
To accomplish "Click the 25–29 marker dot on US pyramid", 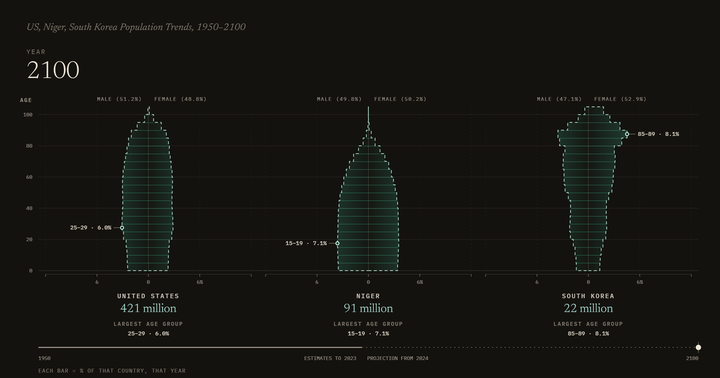I will (122, 228).
